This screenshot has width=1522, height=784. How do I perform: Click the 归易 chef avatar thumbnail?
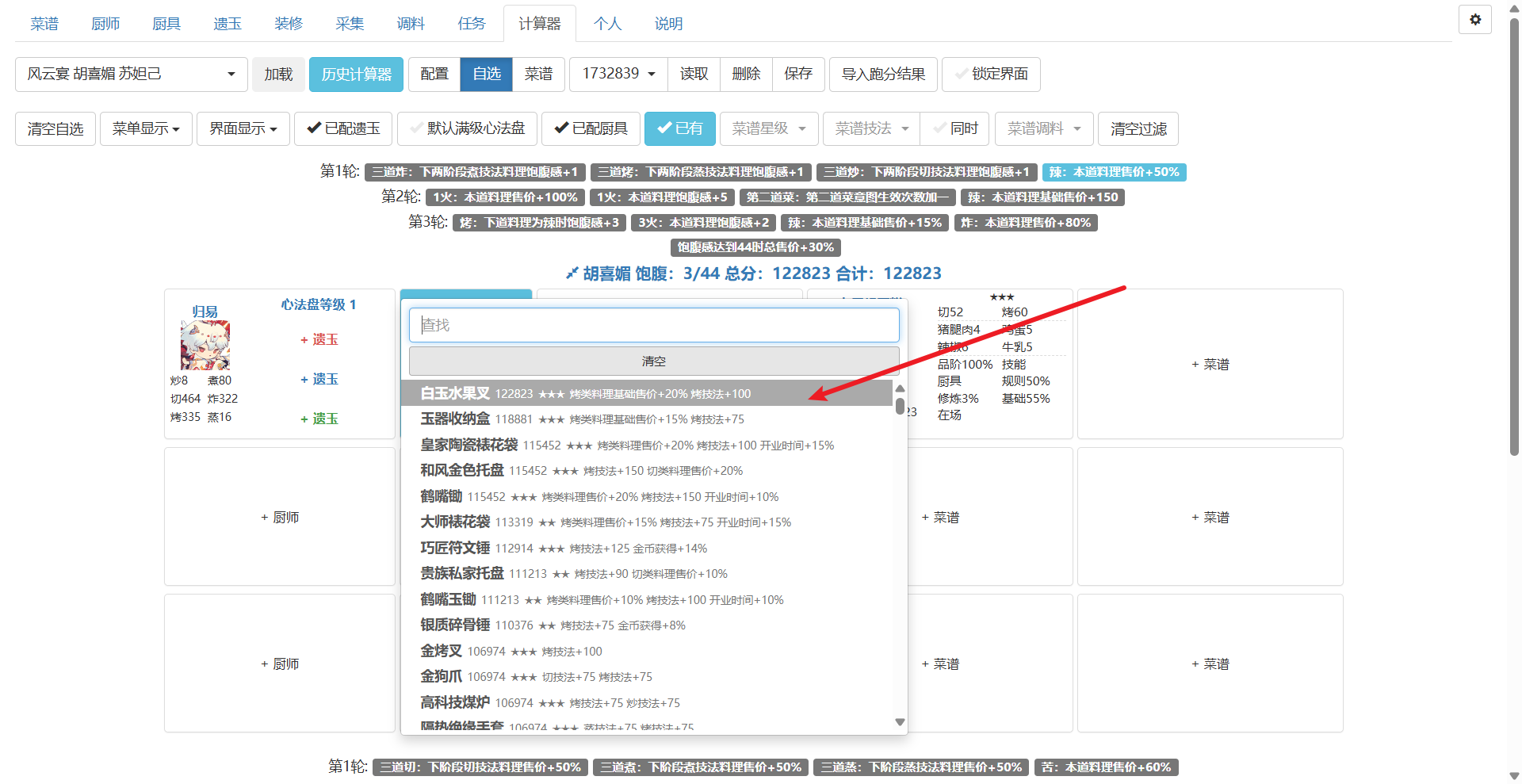click(x=205, y=346)
